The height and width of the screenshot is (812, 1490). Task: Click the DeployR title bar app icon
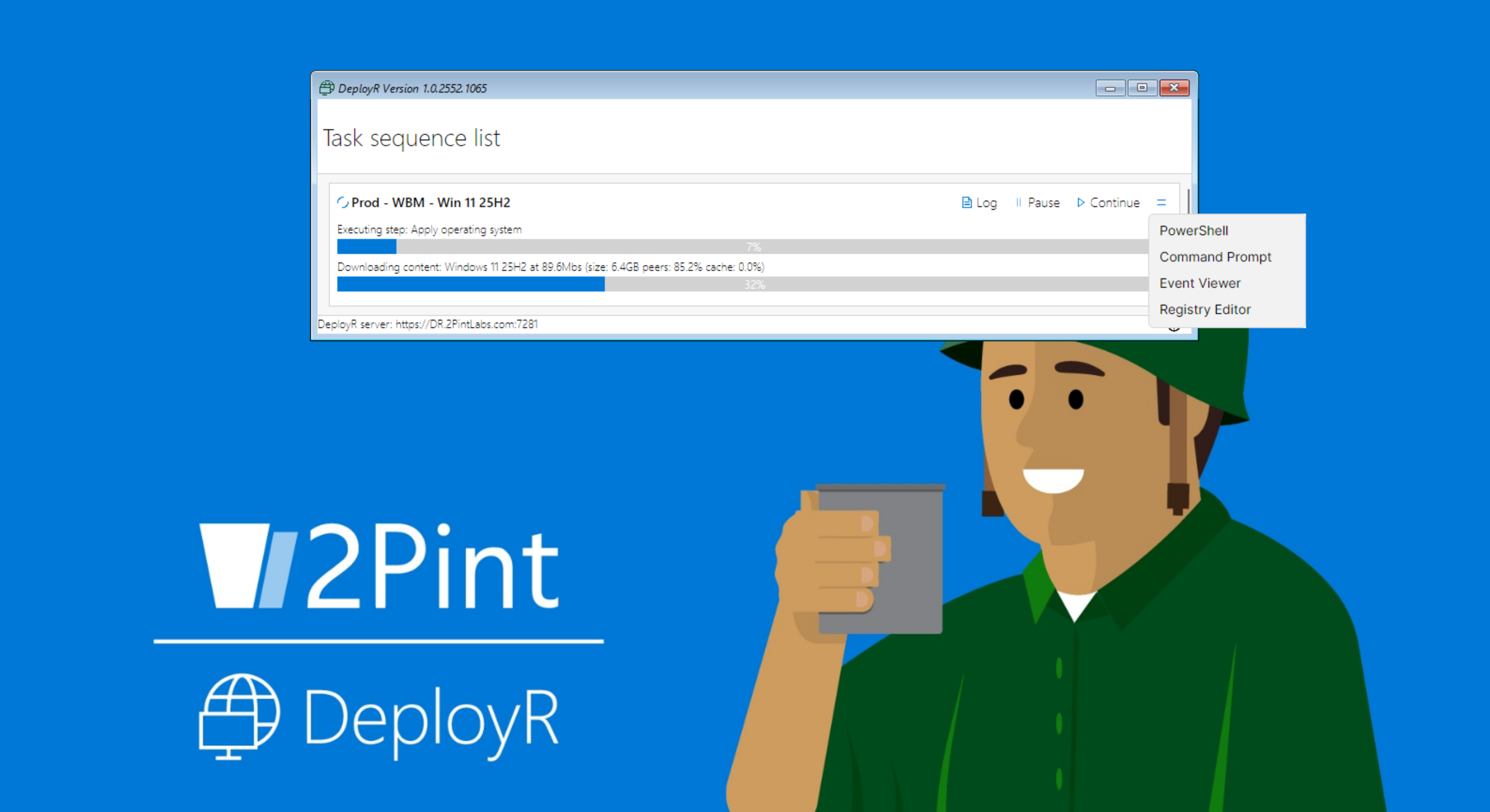click(x=327, y=88)
